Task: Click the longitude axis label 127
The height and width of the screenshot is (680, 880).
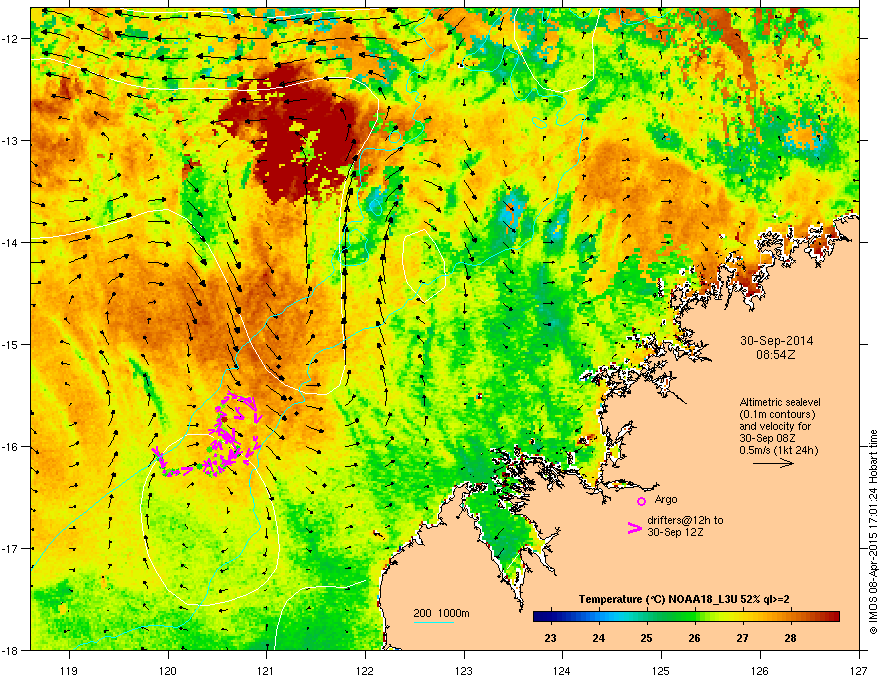Action: 859,670
